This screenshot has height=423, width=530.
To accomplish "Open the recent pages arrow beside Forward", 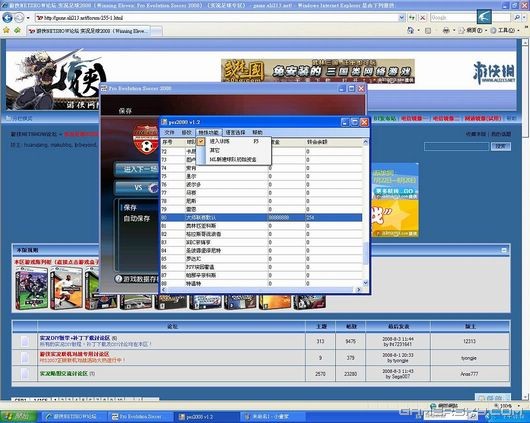I will (28, 18).
